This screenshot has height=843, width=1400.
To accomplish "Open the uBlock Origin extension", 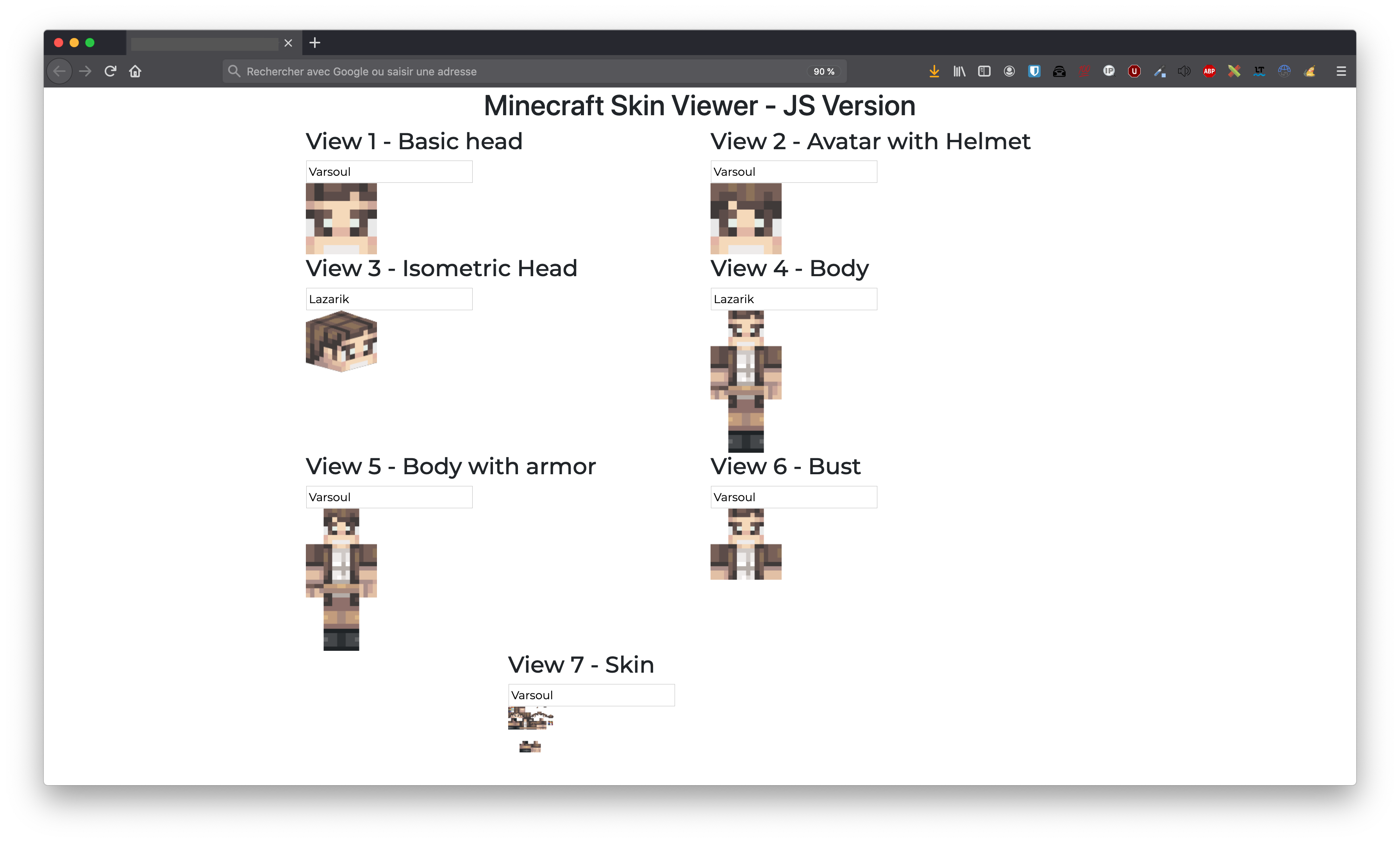I will click(x=1134, y=71).
